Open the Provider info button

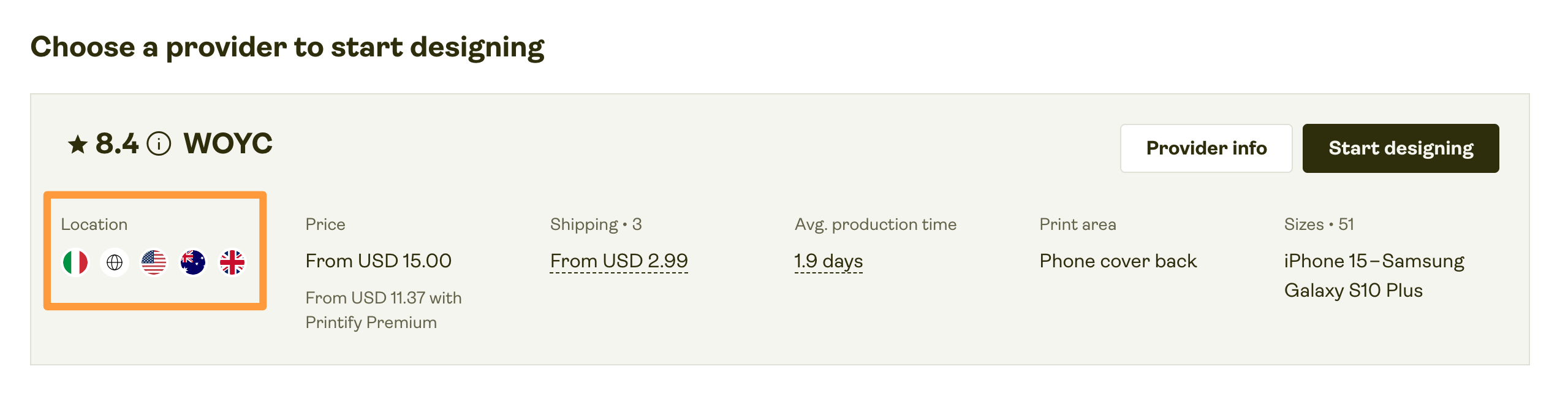[1206, 148]
